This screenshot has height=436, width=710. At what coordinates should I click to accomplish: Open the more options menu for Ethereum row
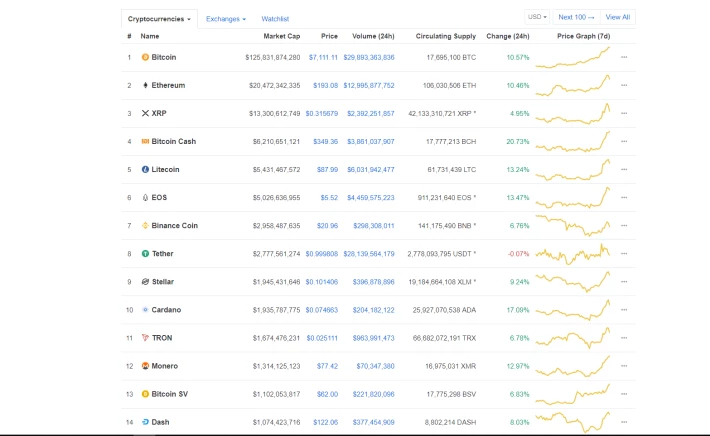click(624, 85)
